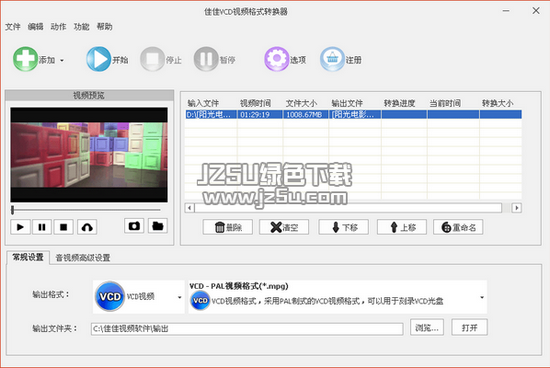Image resolution: width=550 pixels, height=368 pixels.
Task: Click the 输出文件 column header
Action: [x=347, y=103]
